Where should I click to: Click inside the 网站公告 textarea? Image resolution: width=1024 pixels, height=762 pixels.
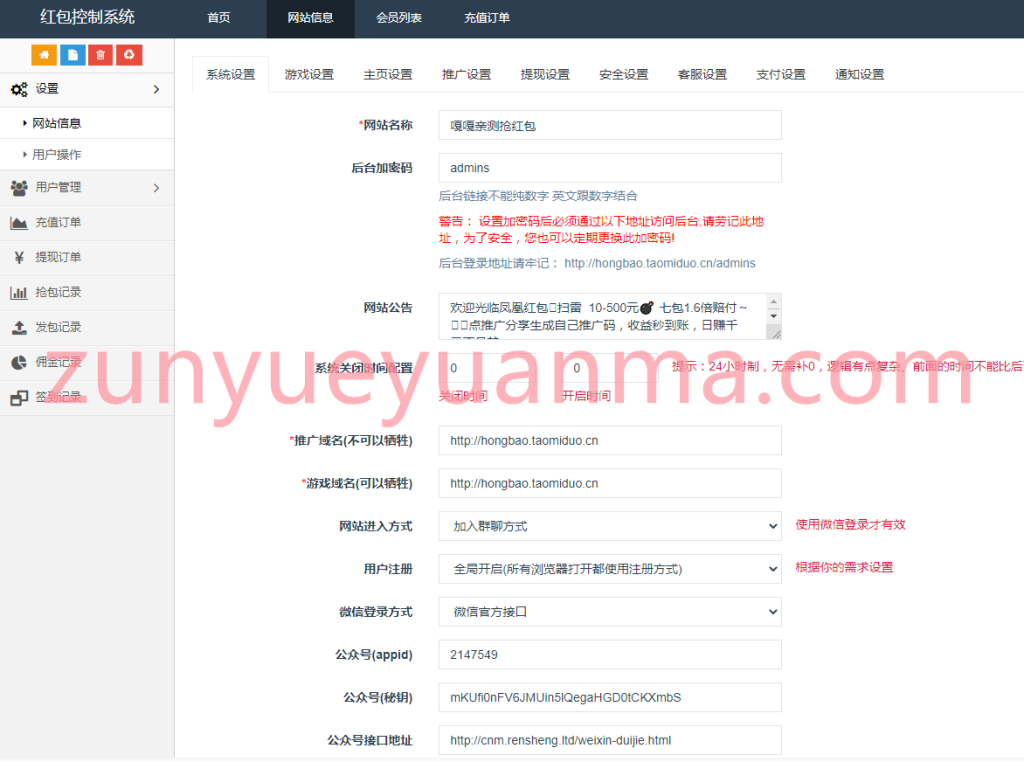tap(603, 316)
